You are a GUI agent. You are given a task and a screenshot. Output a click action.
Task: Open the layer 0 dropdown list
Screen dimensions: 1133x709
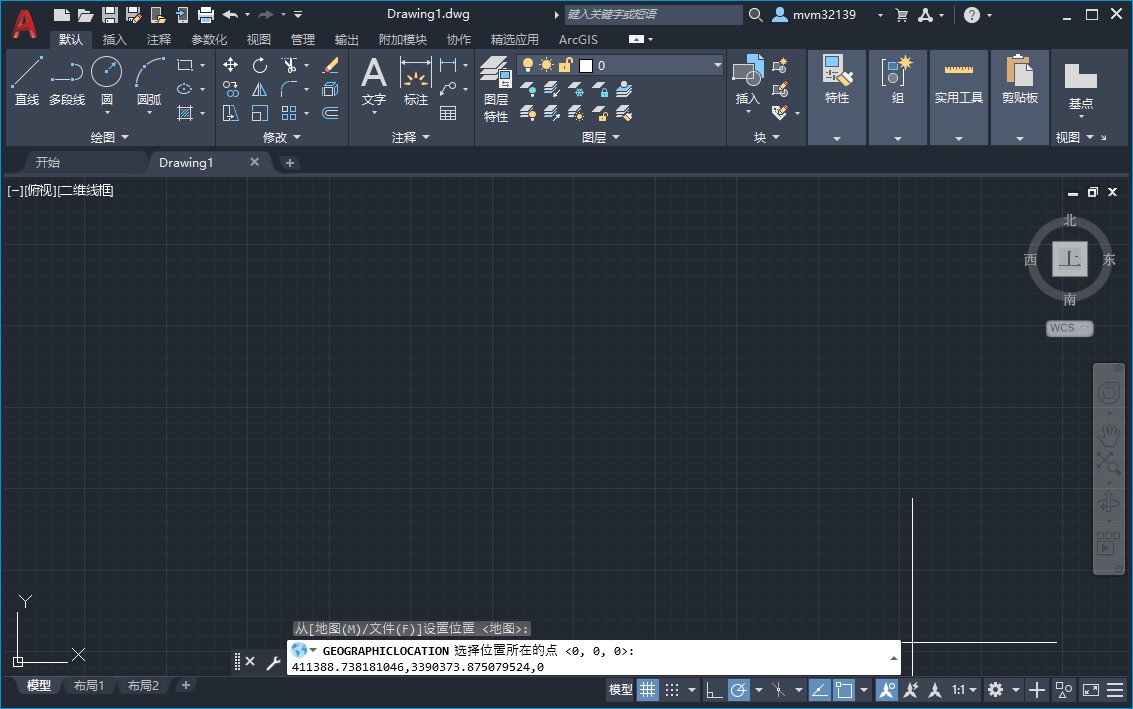point(718,65)
